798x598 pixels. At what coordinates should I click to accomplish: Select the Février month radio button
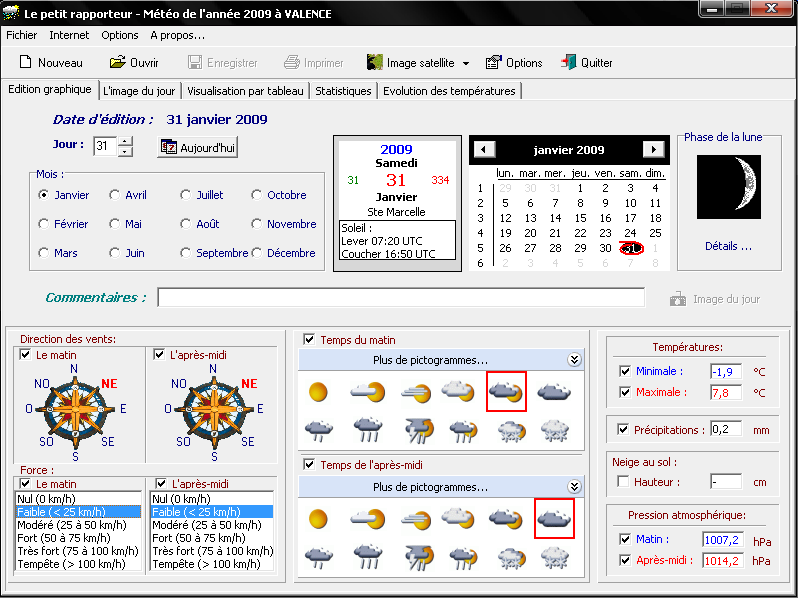point(44,224)
